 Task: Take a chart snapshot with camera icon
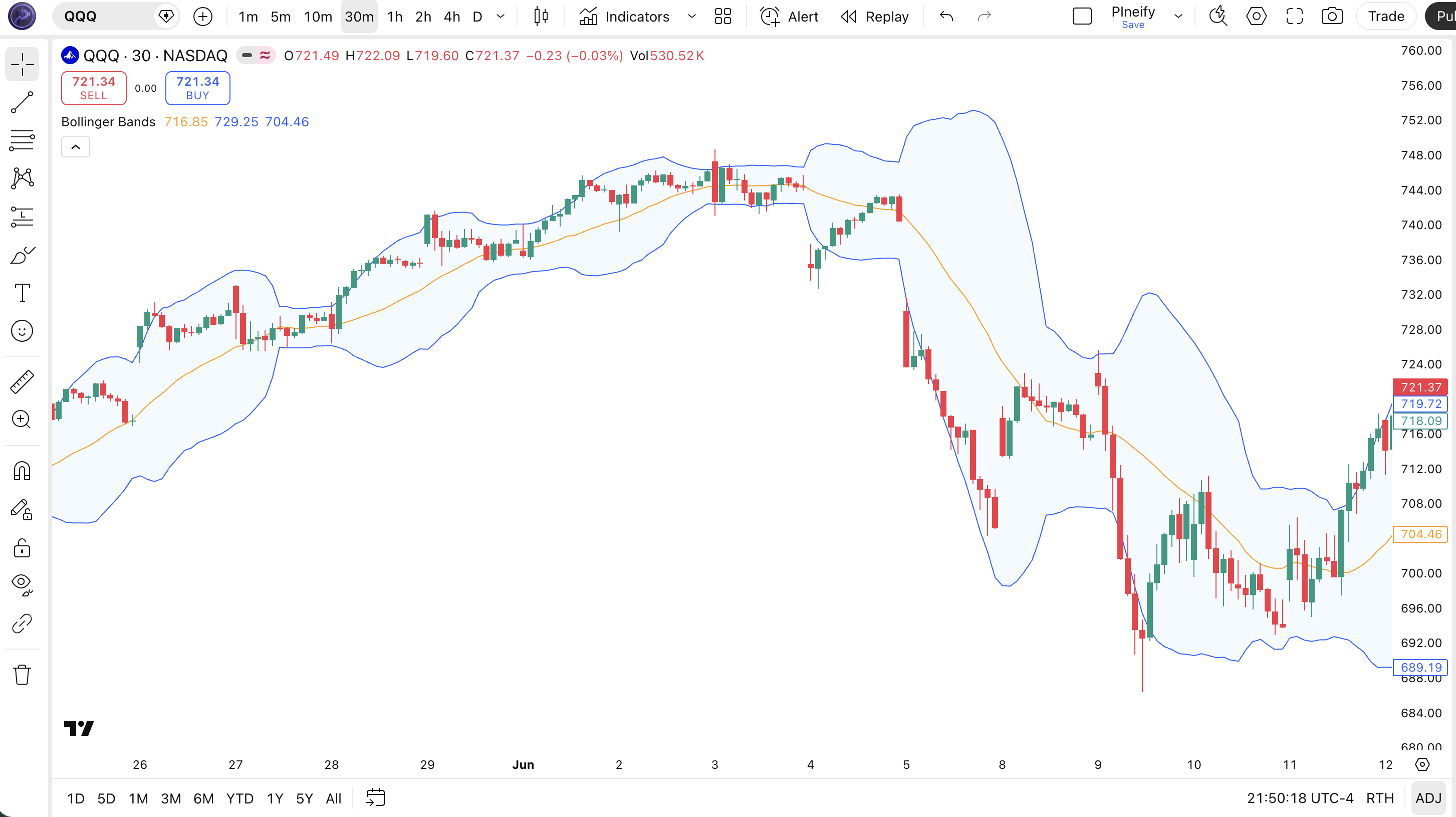point(1332,17)
